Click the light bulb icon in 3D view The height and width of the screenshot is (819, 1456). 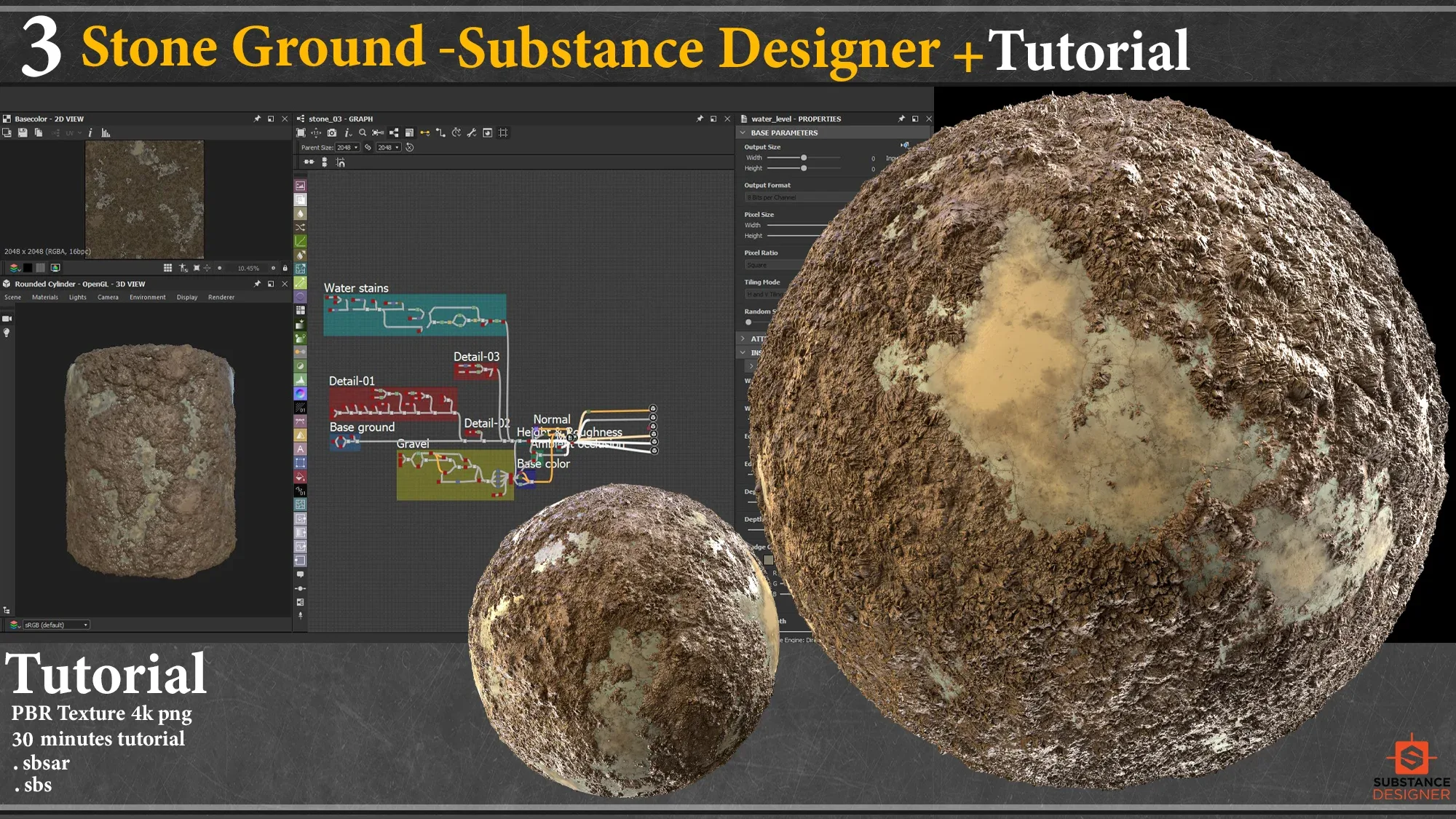click(x=7, y=333)
